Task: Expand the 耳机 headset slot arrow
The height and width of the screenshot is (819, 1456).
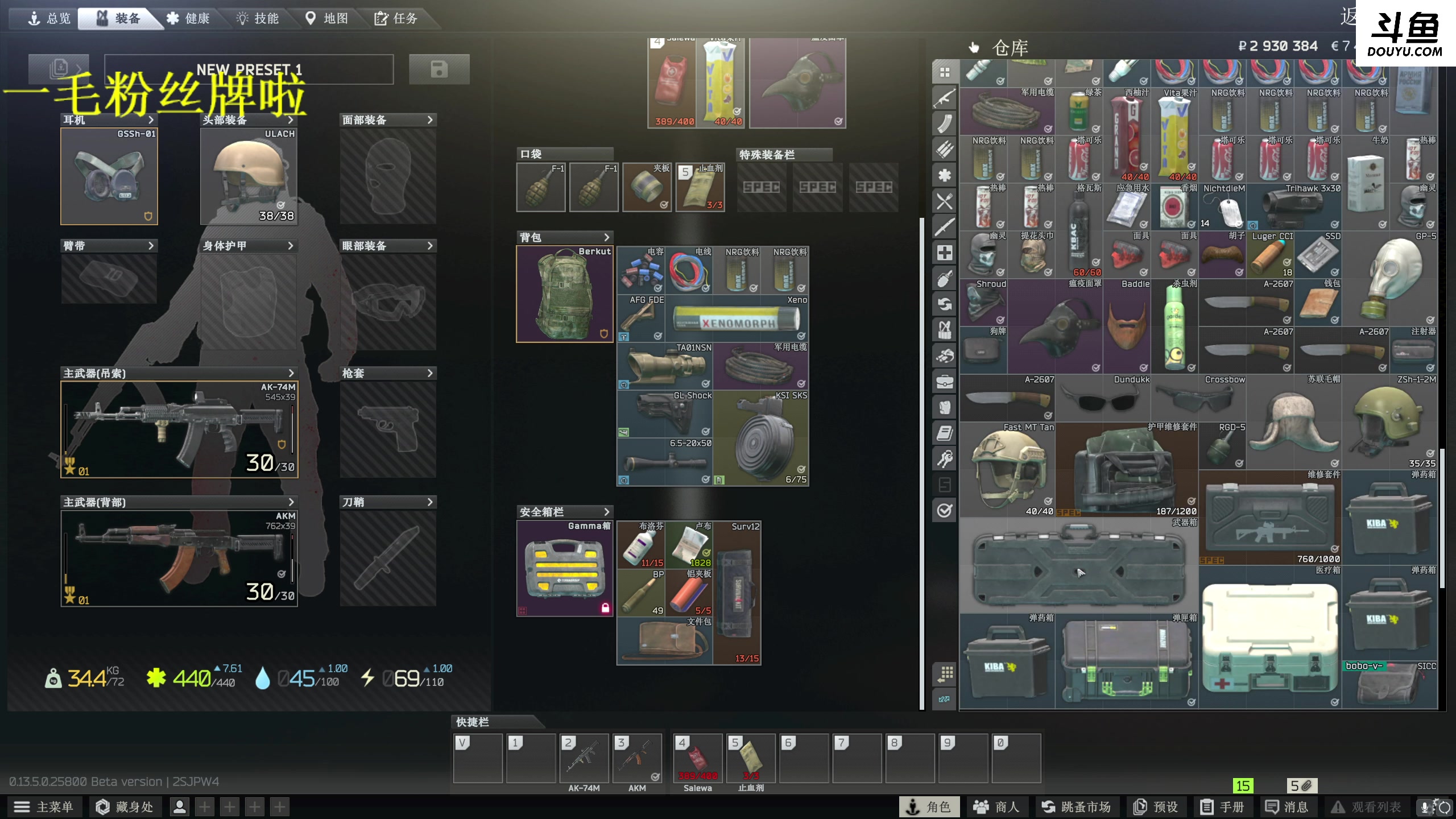Action: (x=151, y=119)
